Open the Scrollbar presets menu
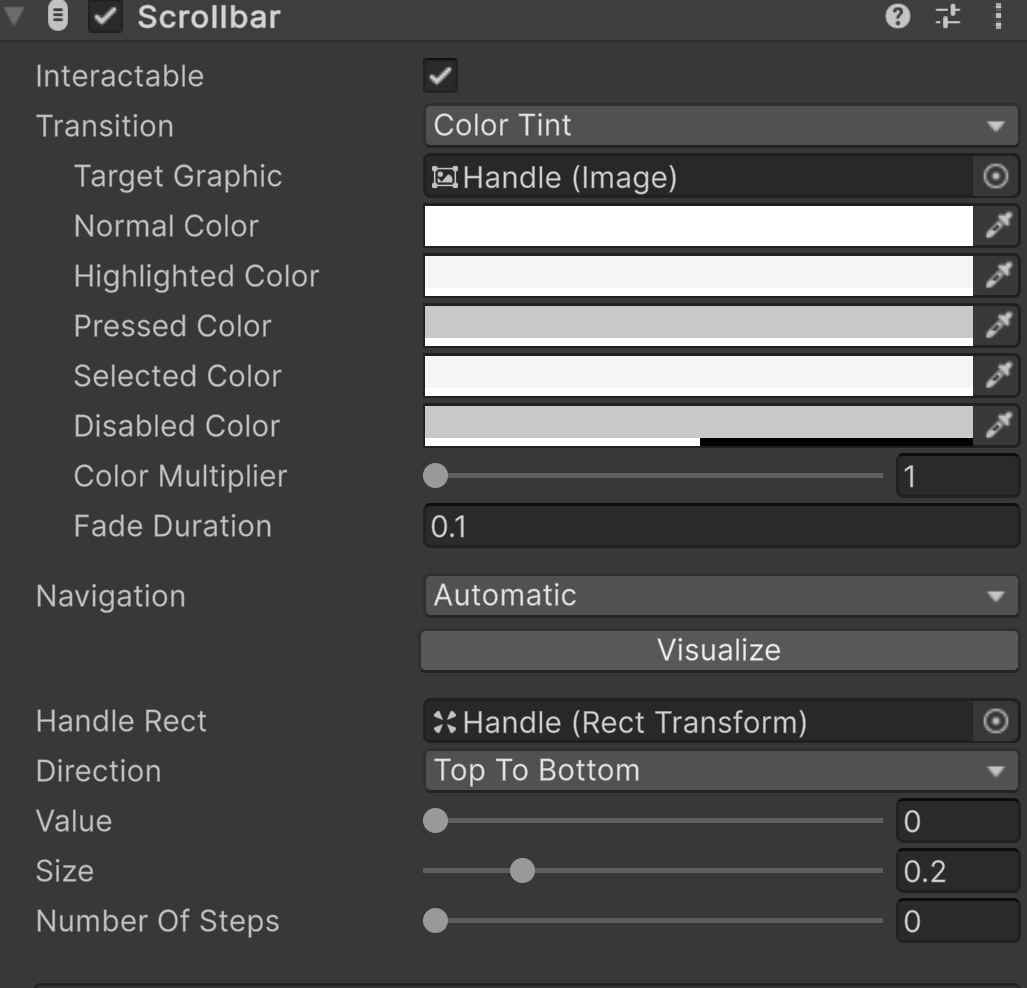This screenshot has height=988, width=1027. tap(948, 16)
